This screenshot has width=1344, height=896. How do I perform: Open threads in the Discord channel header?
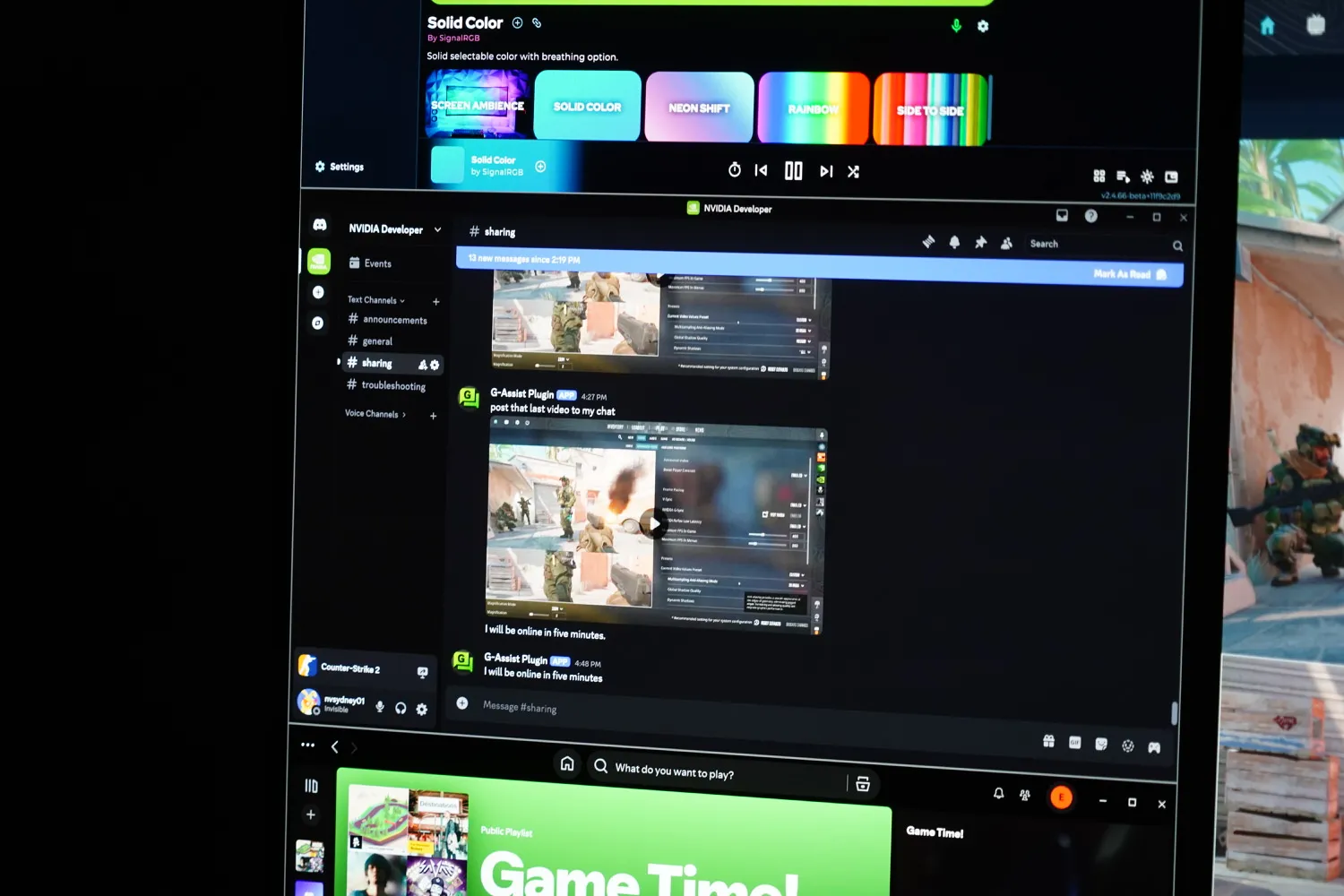(x=928, y=241)
